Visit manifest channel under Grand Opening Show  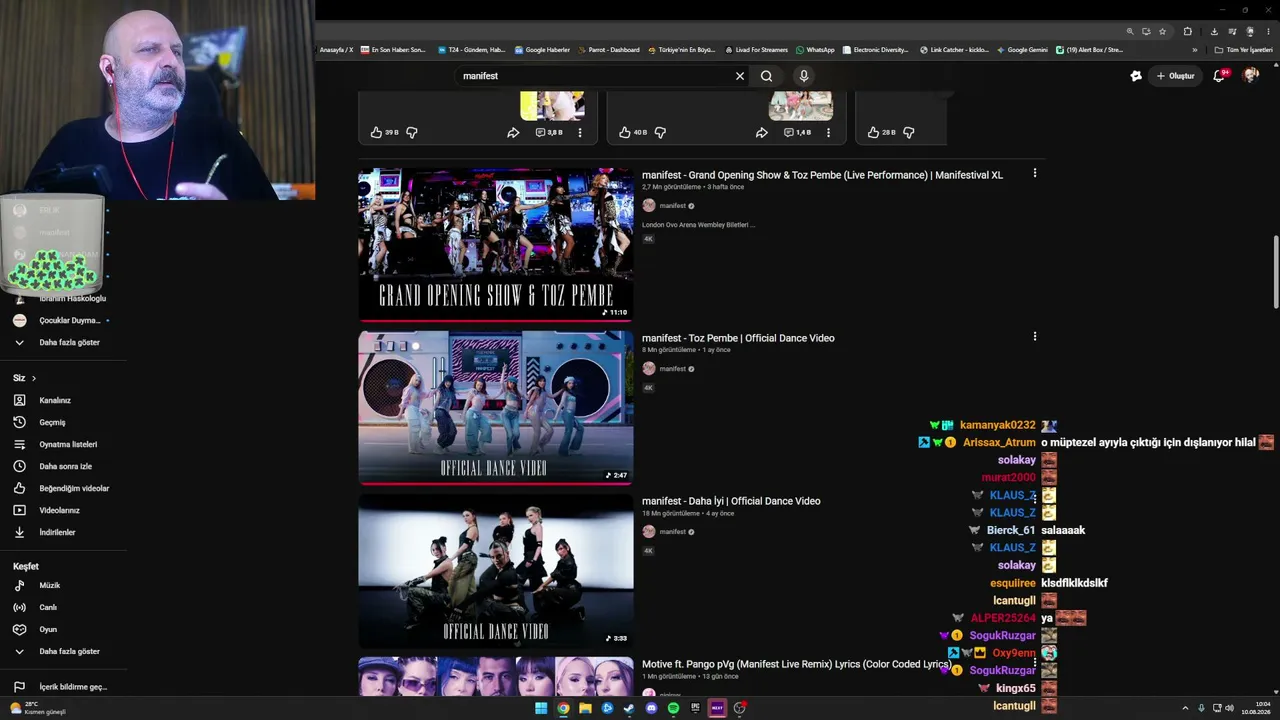click(672, 206)
